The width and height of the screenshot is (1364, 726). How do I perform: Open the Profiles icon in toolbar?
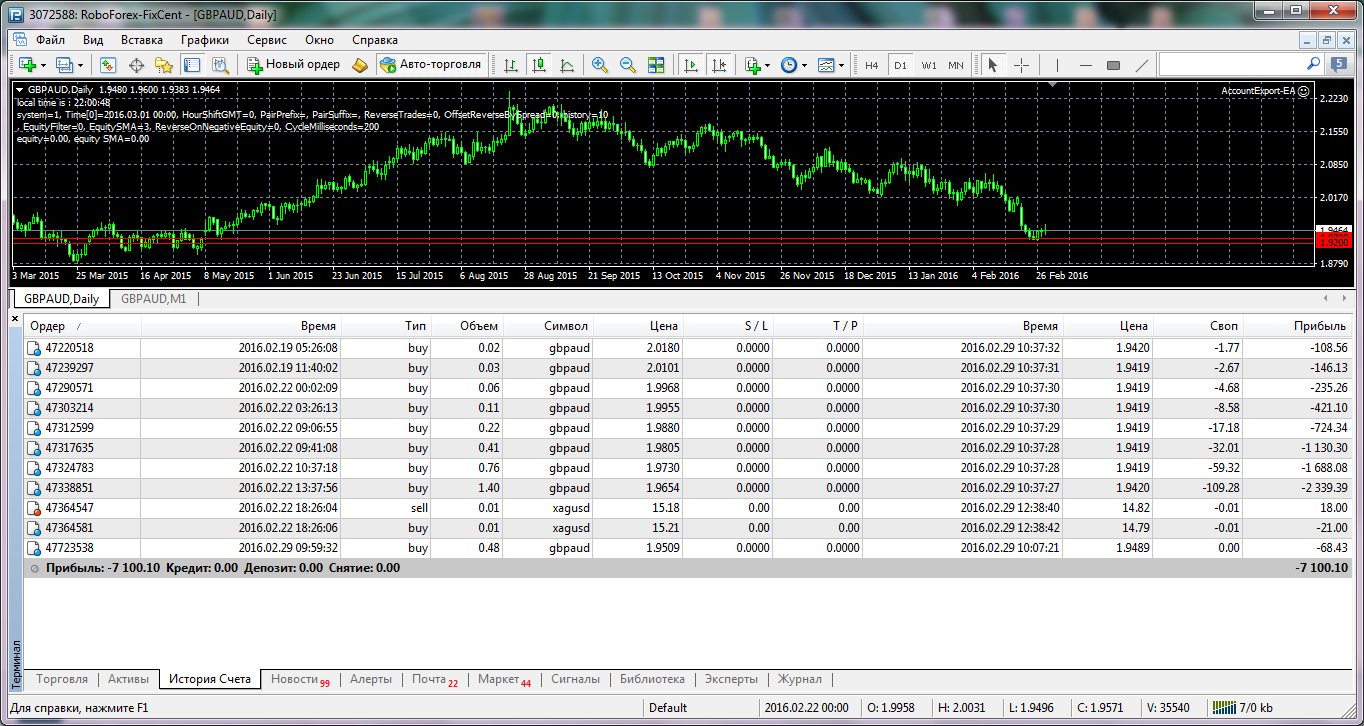tap(65, 64)
